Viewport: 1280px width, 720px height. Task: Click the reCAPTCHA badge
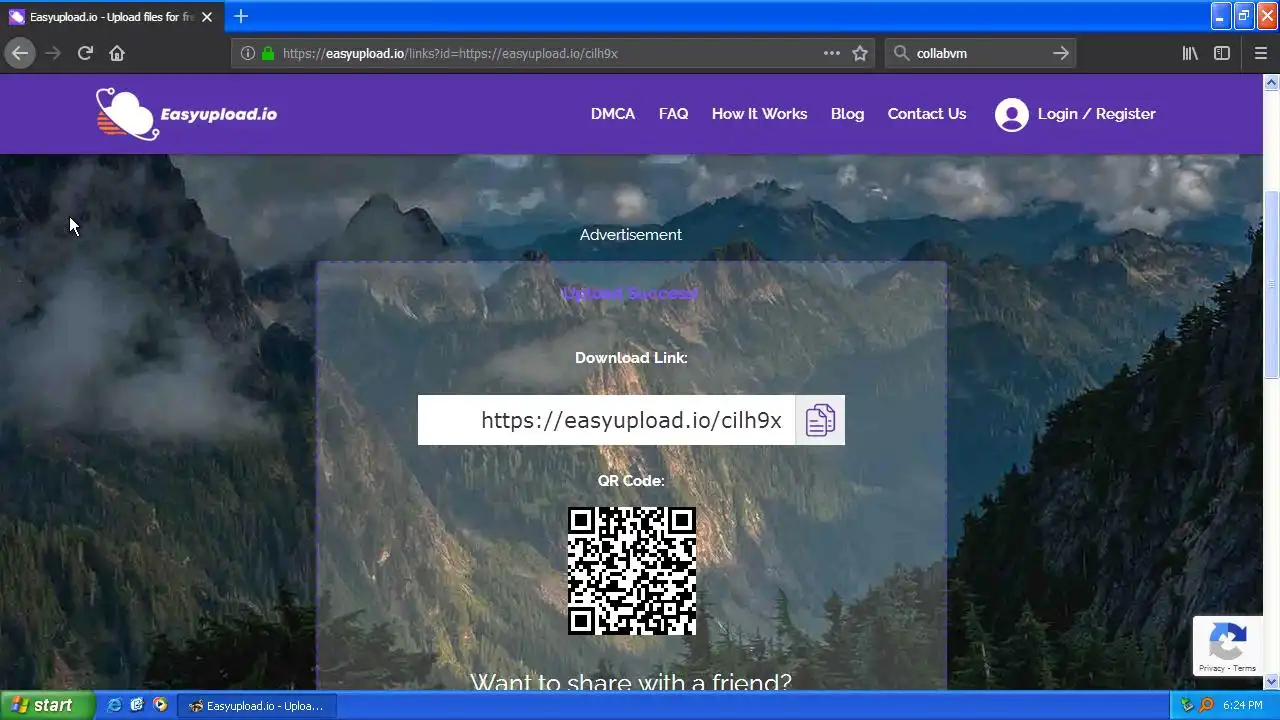click(1227, 646)
